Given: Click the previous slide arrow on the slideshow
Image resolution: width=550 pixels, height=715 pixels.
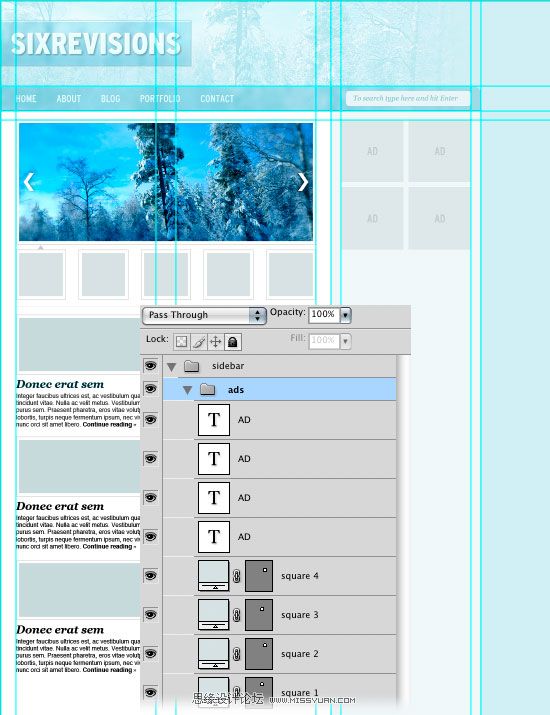Looking at the screenshot, I should point(29,181).
